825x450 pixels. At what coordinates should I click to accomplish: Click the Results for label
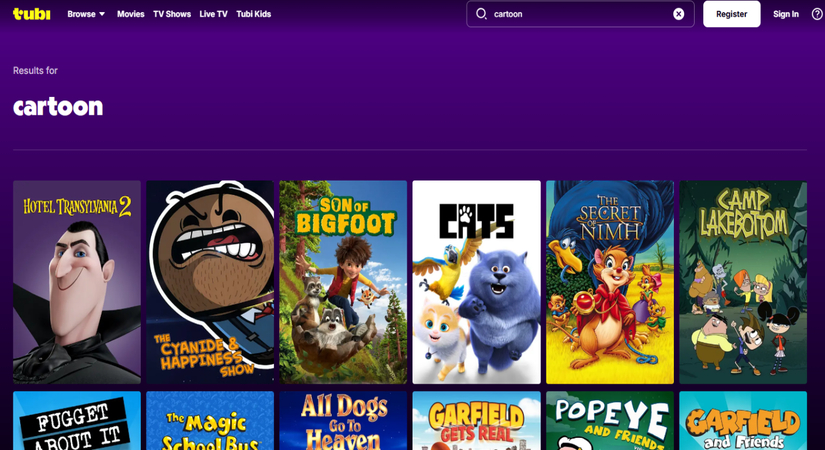tap(35, 71)
